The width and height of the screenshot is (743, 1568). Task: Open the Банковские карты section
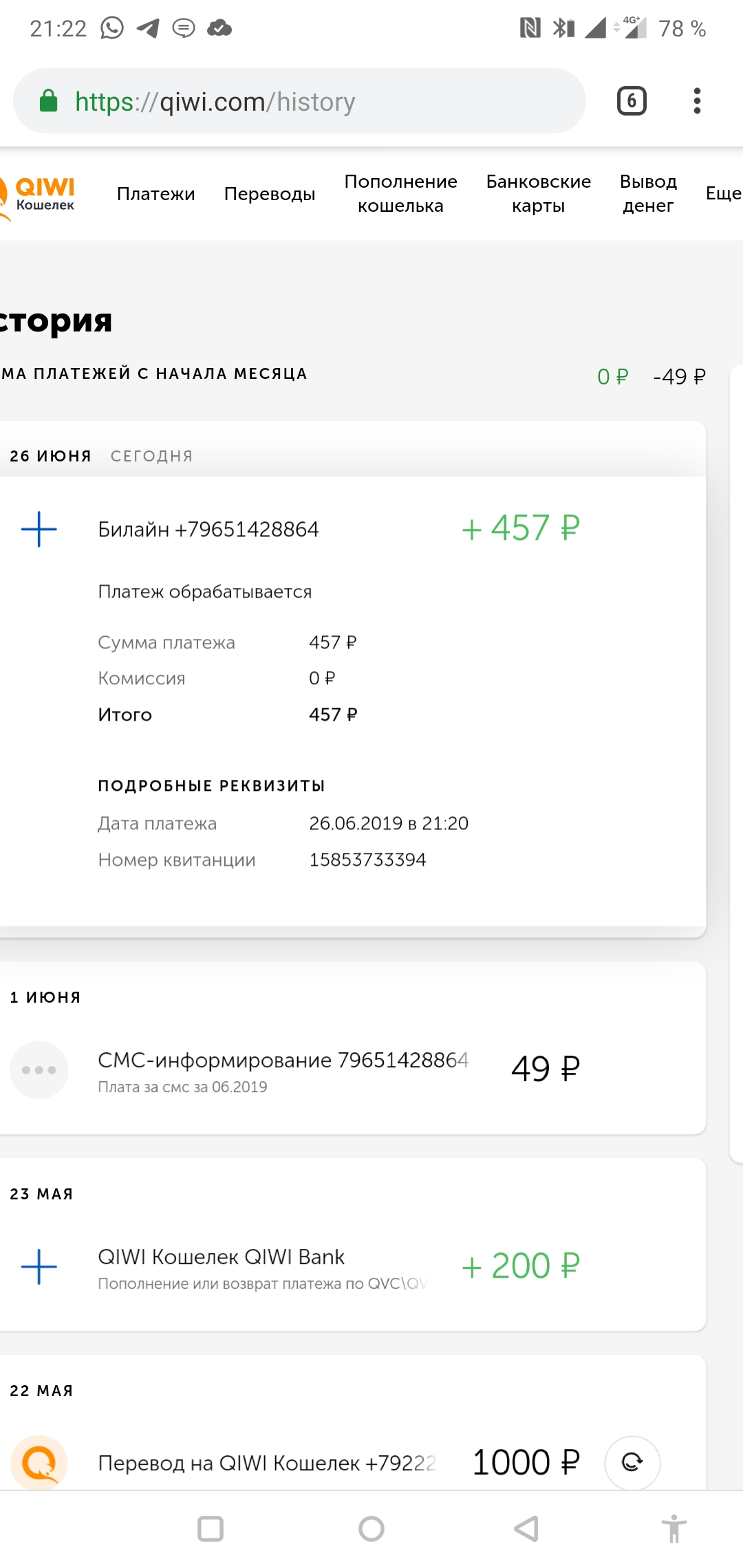pos(538,194)
